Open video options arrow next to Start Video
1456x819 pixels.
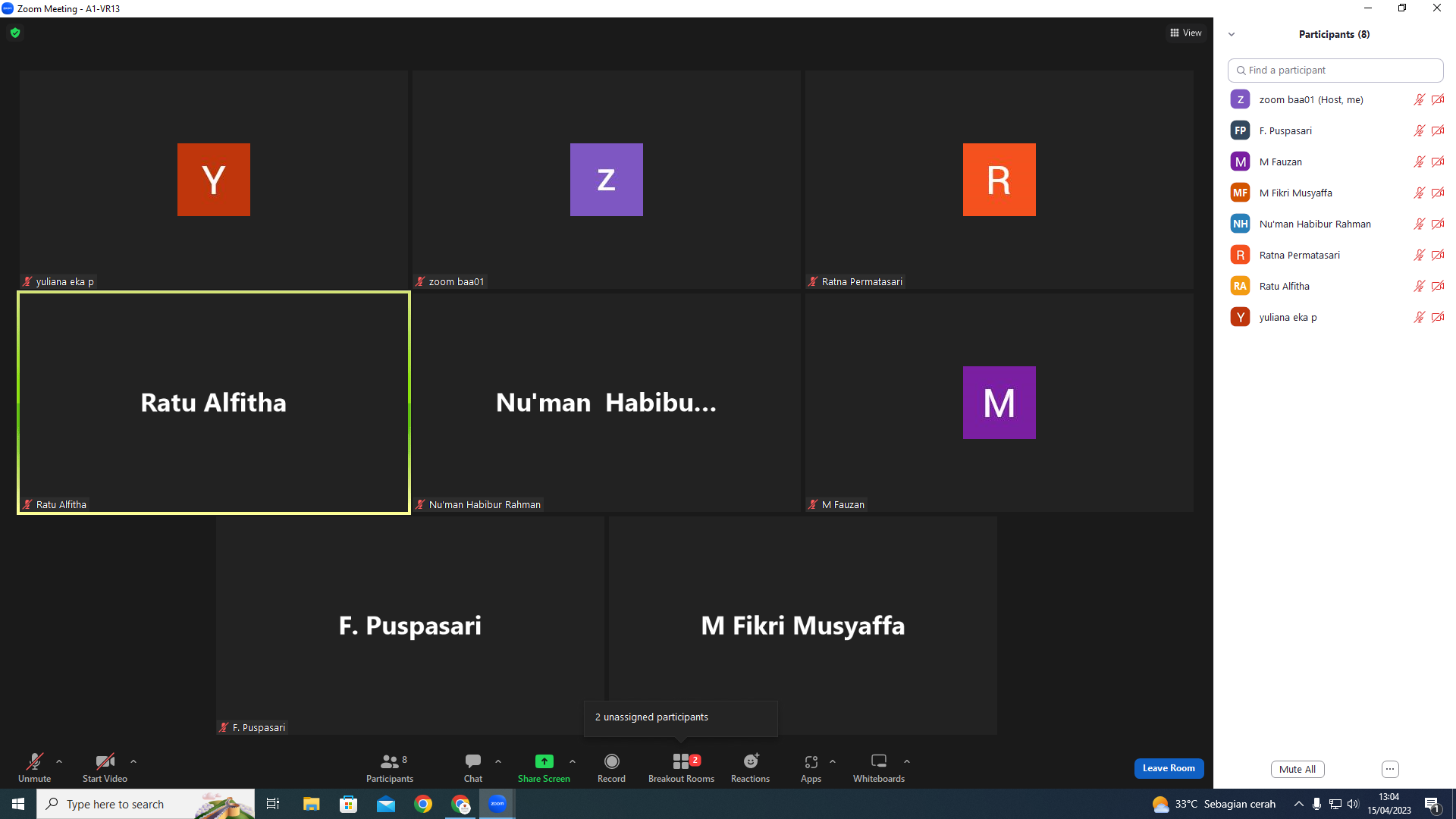(x=133, y=761)
